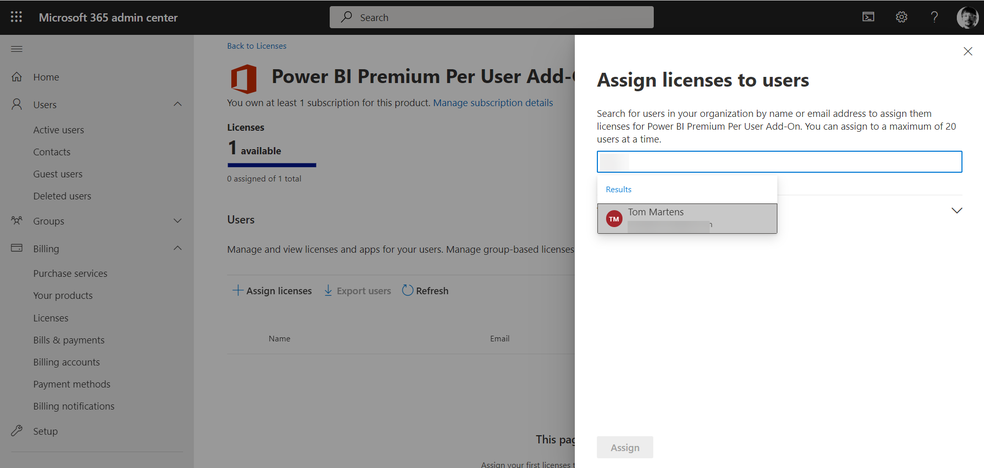Expand the Groups navigation section
This screenshot has width=984, height=468.
coord(178,221)
